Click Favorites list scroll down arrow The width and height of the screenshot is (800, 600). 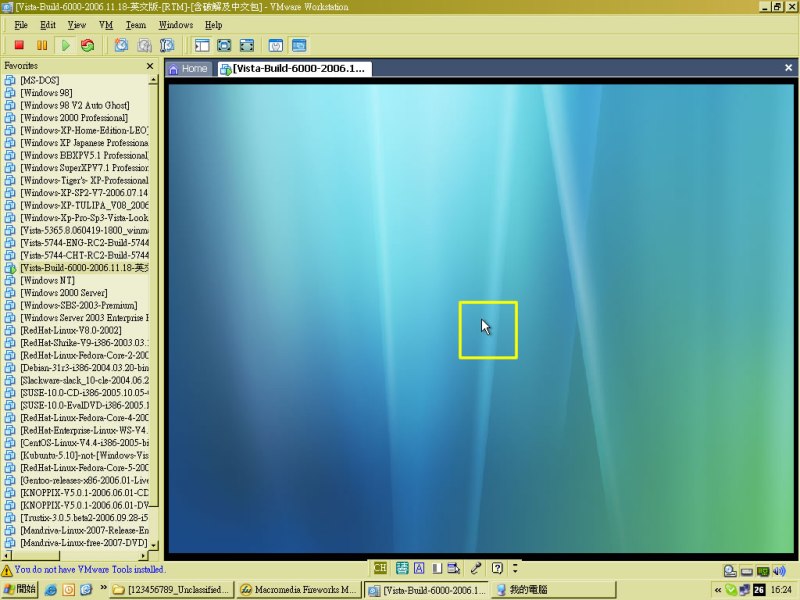coord(153,545)
